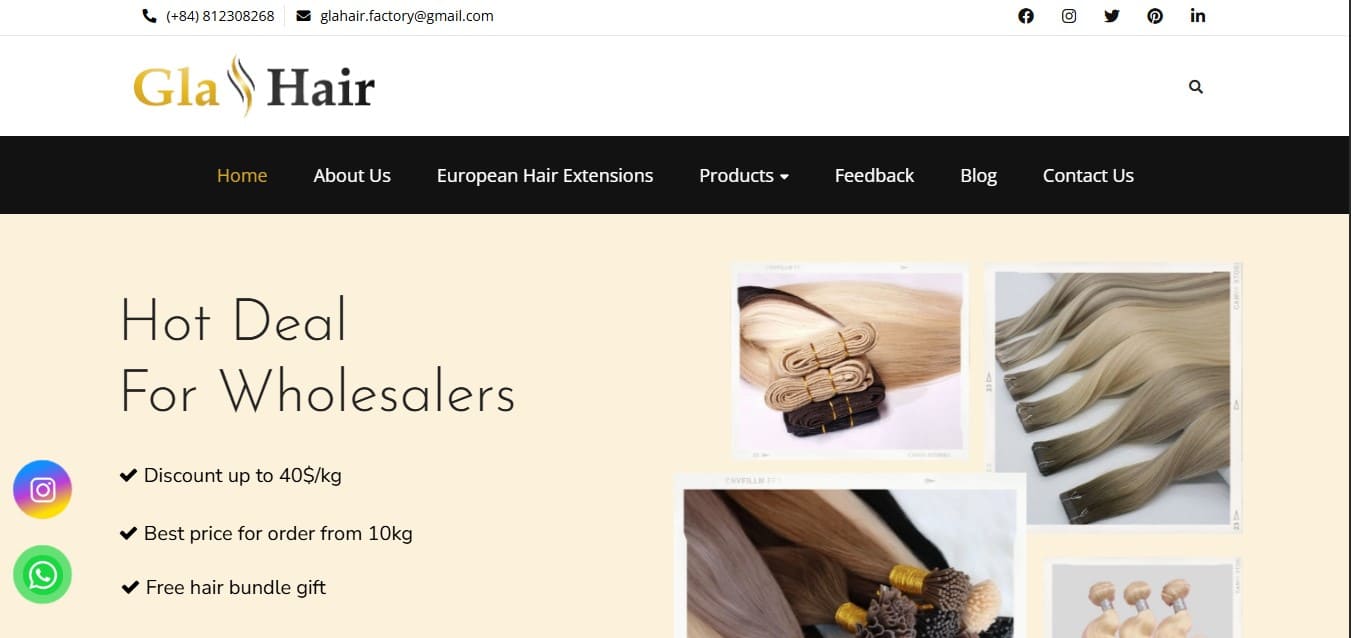This screenshot has height=638, width=1351.
Task: Expand the Products dropdown arrow
Action: coord(784,177)
